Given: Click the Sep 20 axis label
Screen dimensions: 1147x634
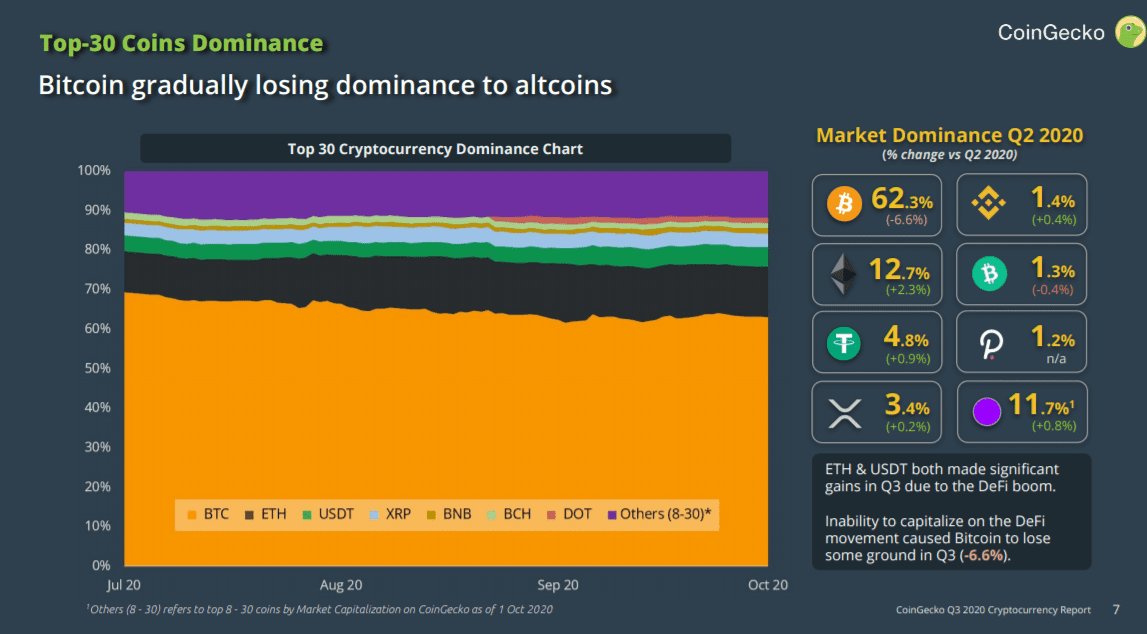Looking at the screenshot, I should coord(557,585).
